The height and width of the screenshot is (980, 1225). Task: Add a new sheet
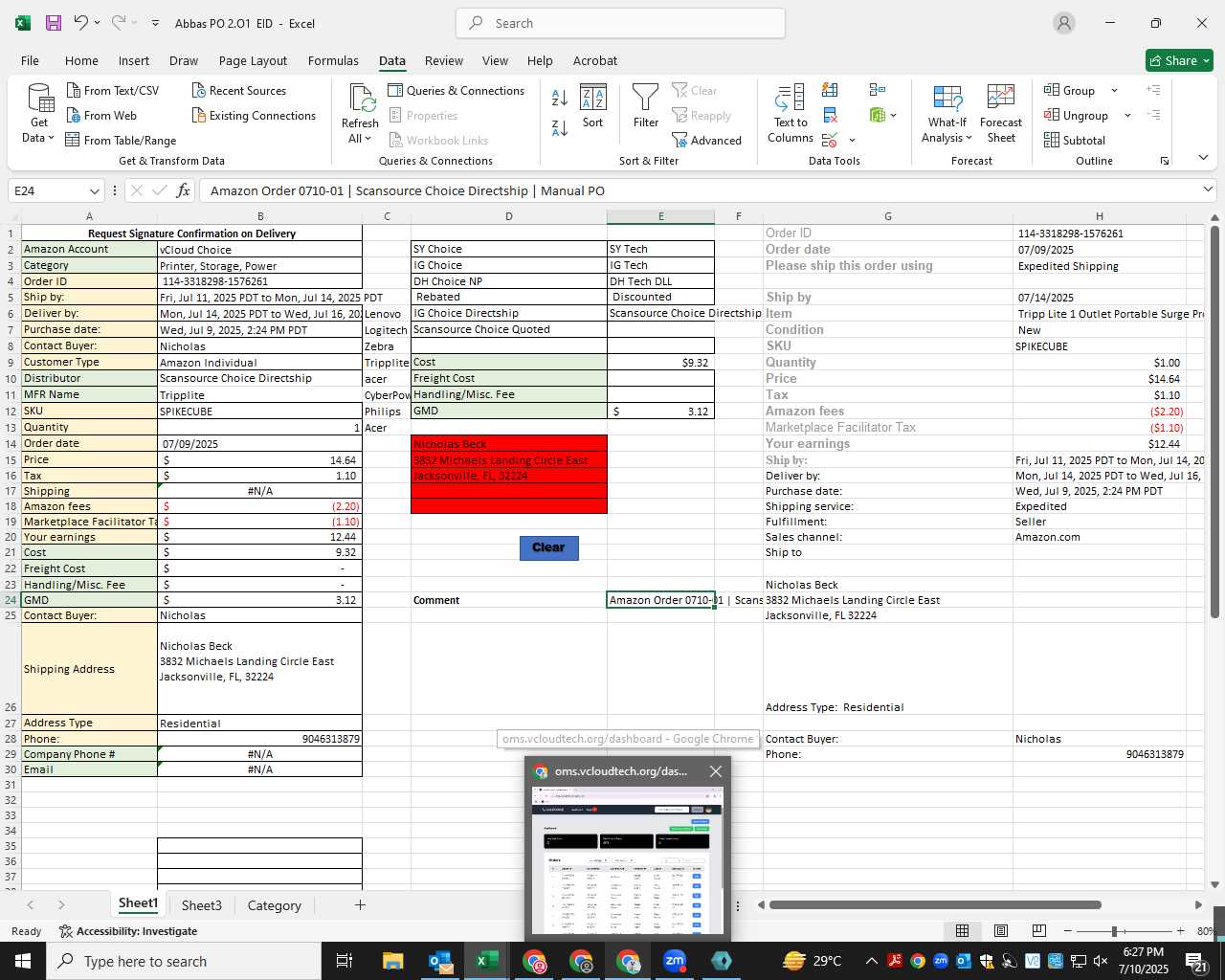point(360,904)
